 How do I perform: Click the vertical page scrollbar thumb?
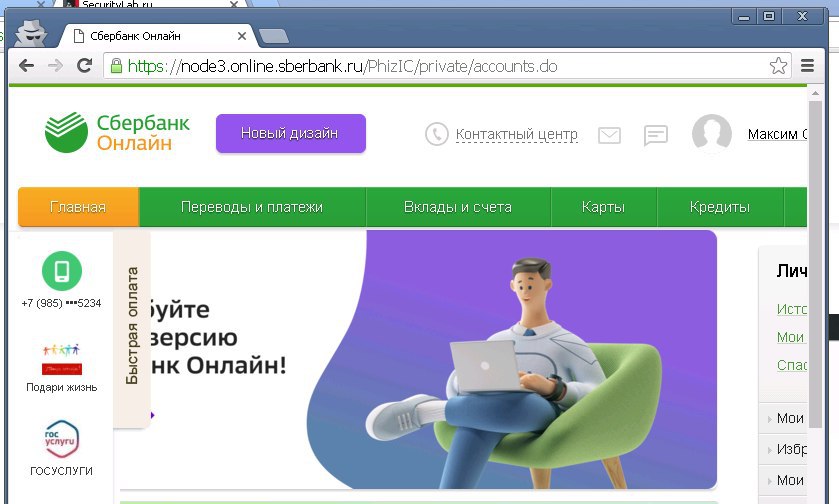coord(815,264)
